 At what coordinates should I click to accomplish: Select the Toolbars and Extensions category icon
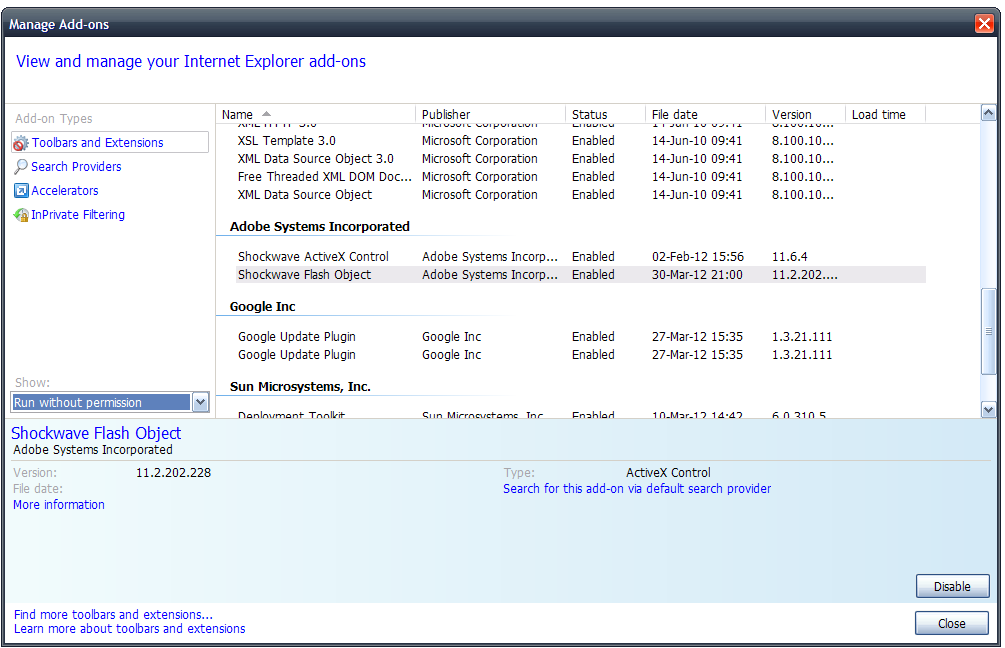[20, 142]
